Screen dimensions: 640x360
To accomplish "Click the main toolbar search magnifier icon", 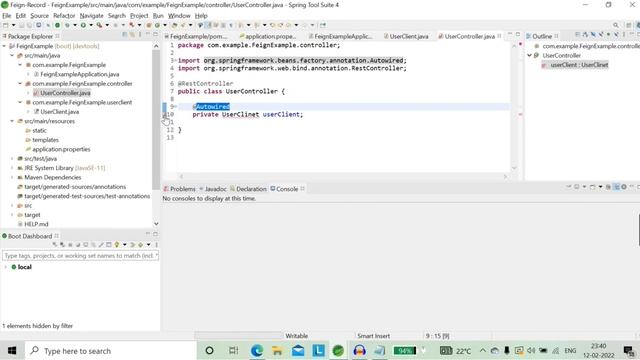I will click(616, 25).
